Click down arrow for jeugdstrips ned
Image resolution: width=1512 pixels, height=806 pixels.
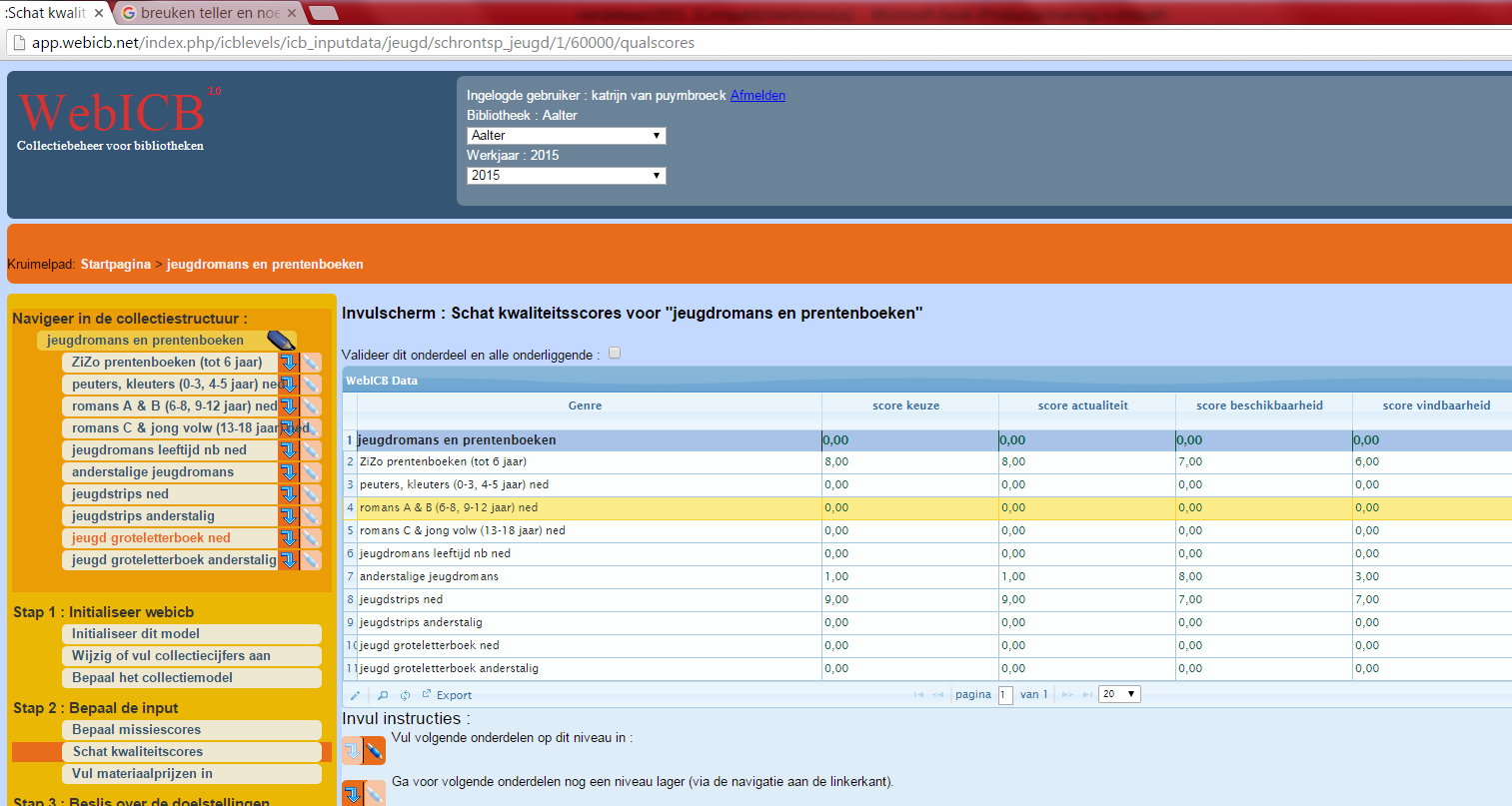point(289,494)
